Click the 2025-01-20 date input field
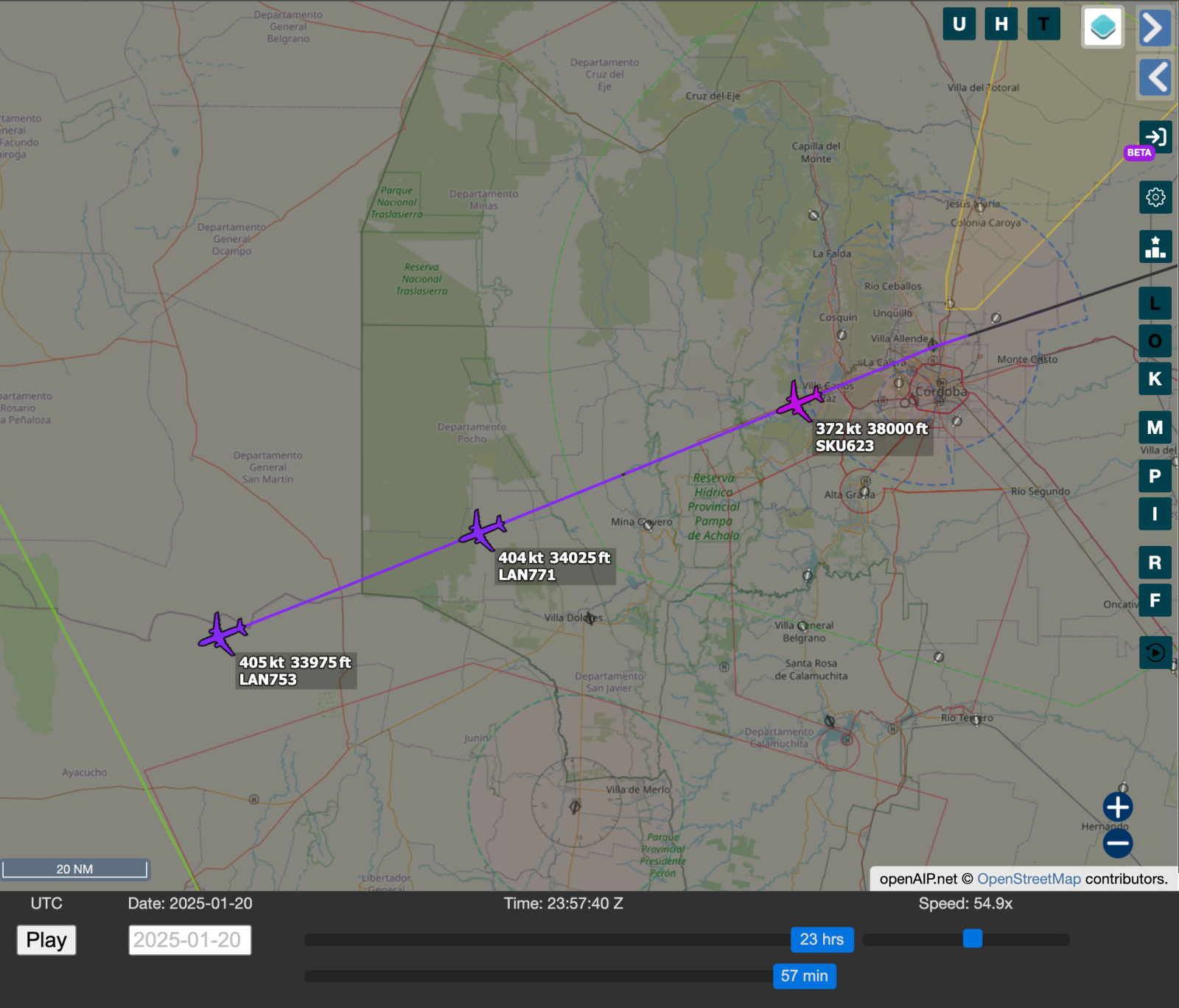 (x=190, y=940)
